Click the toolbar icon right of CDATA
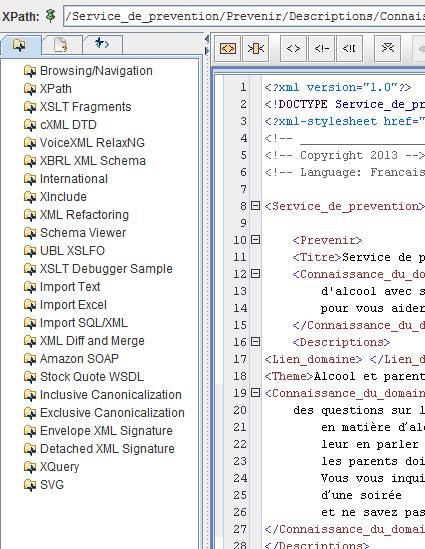Image resolution: width=425 pixels, height=549 pixels. point(387,48)
